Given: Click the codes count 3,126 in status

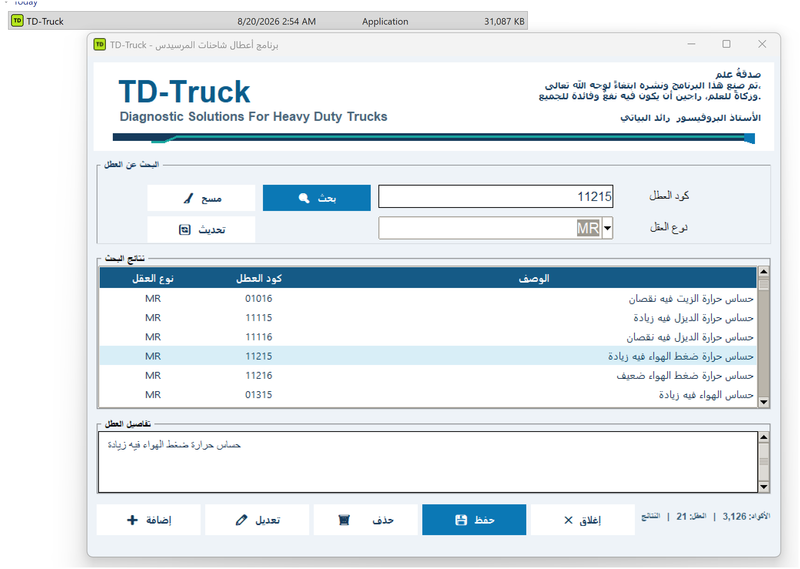Looking at the screenshot, I should coord(734,516).
